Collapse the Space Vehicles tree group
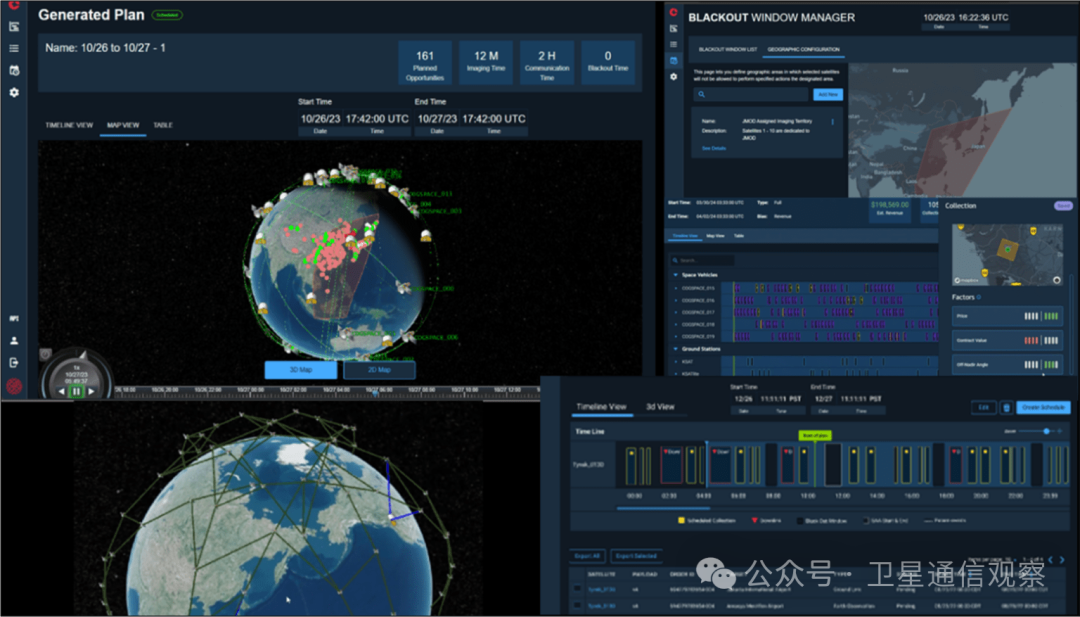1080x617 pixels. point(676,274)
